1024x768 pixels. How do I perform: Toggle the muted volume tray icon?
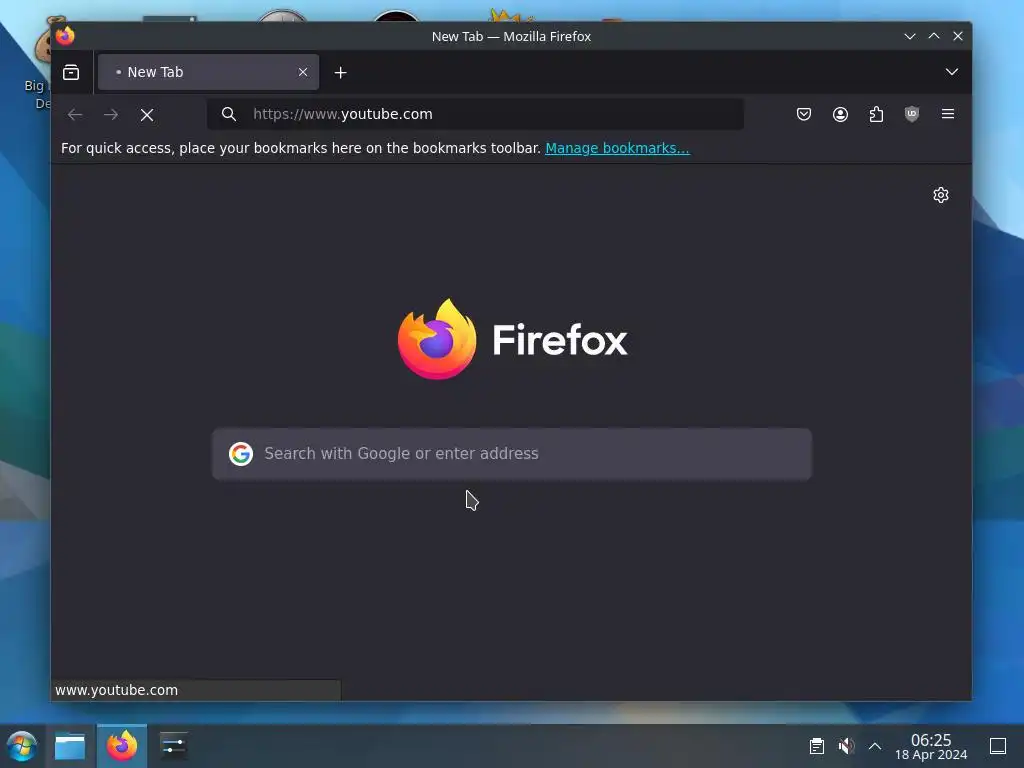(846, 746)
